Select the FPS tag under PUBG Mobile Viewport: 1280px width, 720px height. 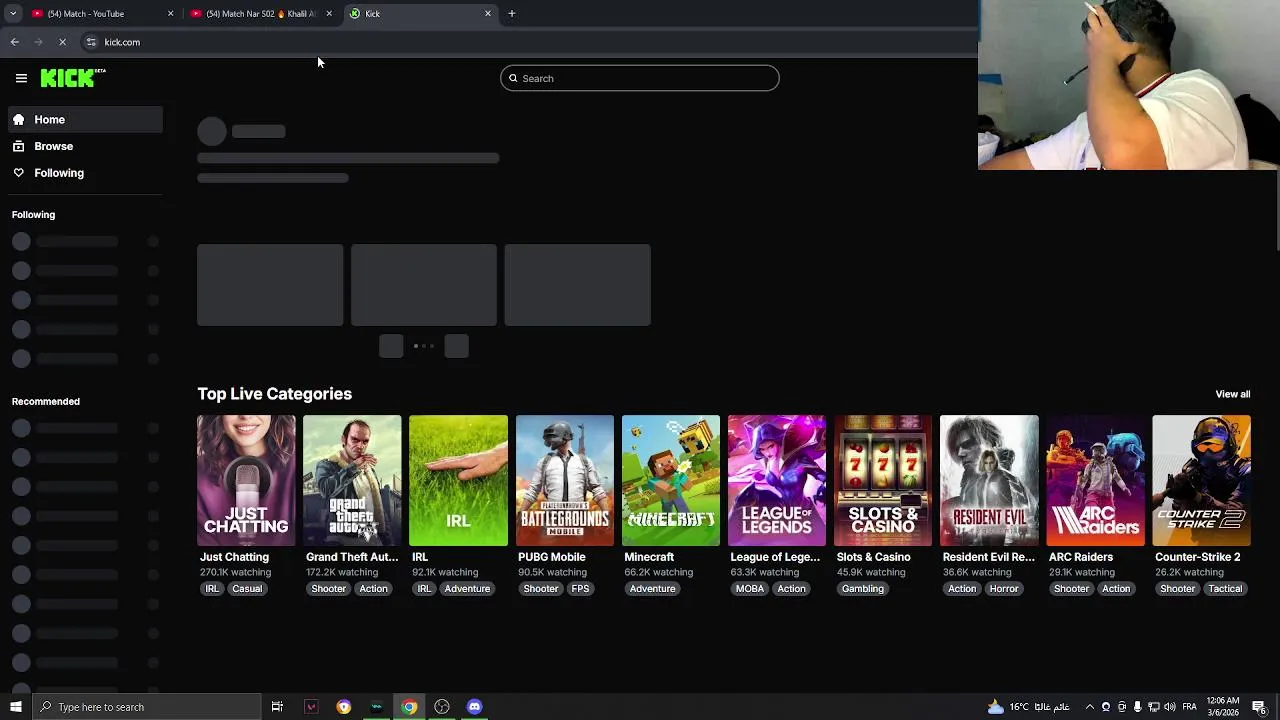[580, 589]
